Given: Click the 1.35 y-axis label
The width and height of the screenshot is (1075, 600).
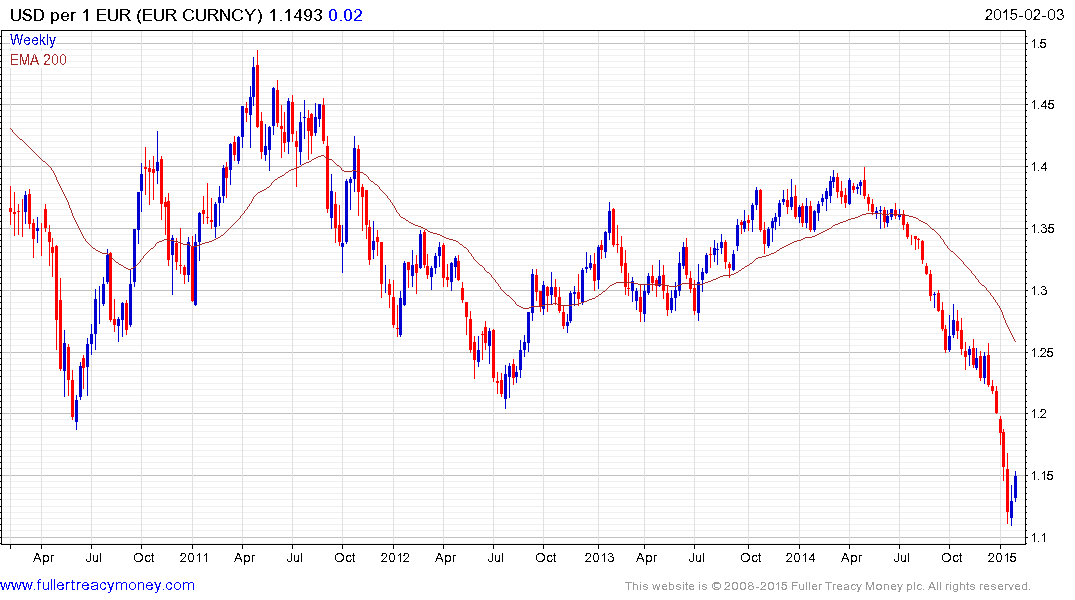Looking at the screenshot, I should pos(1042,228).
